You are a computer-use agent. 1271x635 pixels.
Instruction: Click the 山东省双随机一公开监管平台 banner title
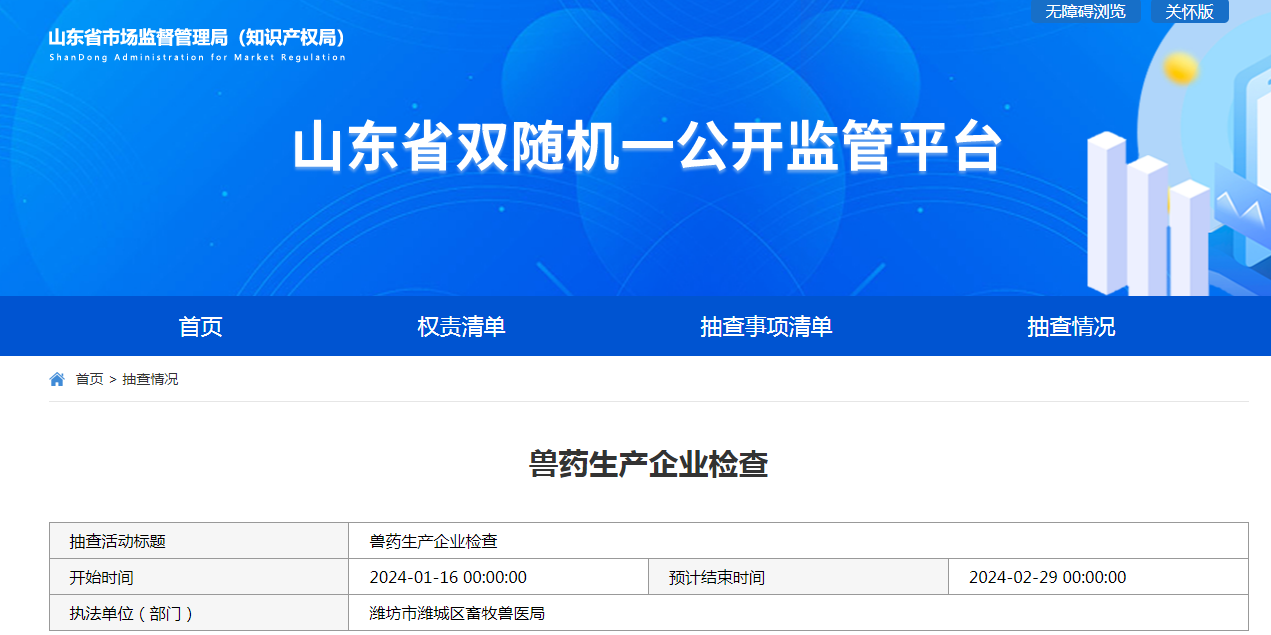point(647,148)
